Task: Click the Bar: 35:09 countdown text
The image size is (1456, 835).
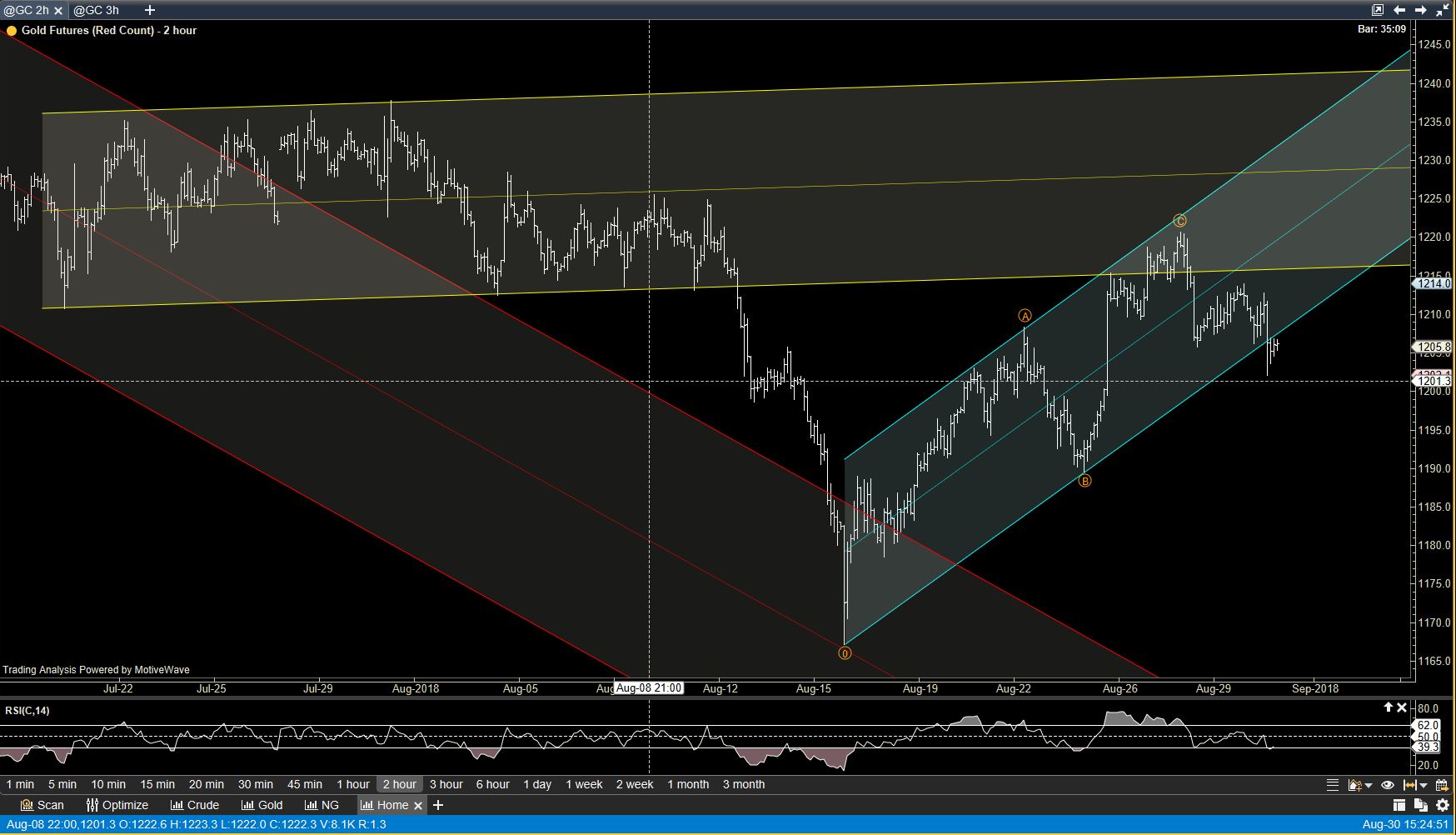Action: tap(1382, 29)
